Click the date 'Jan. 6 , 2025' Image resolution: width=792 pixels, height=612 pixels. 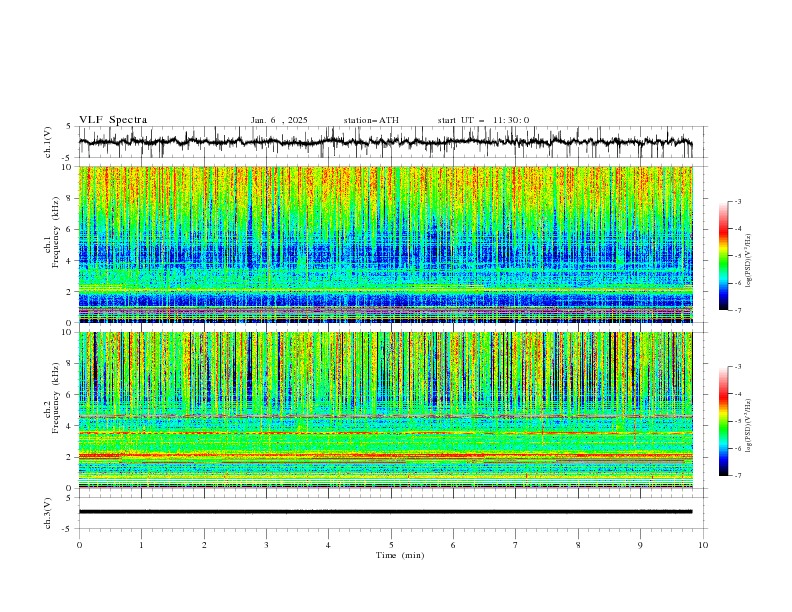[x=279, y=120]
